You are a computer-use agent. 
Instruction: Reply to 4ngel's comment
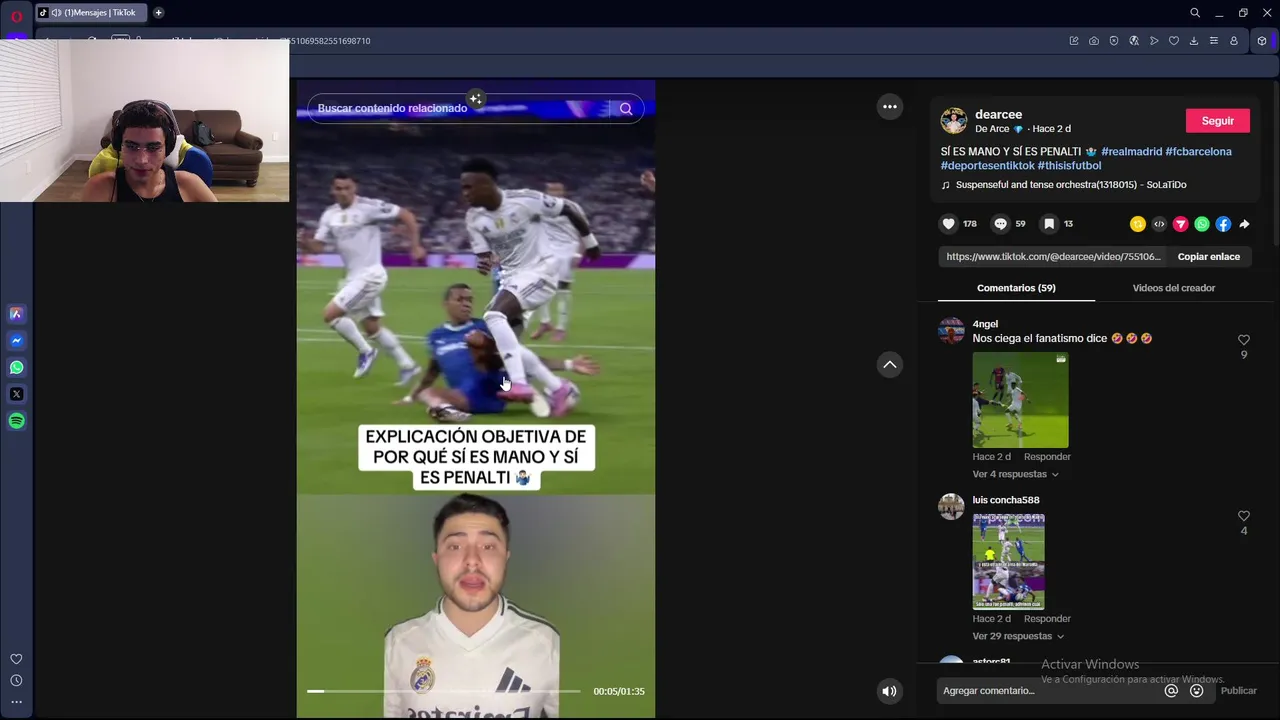1047,457
